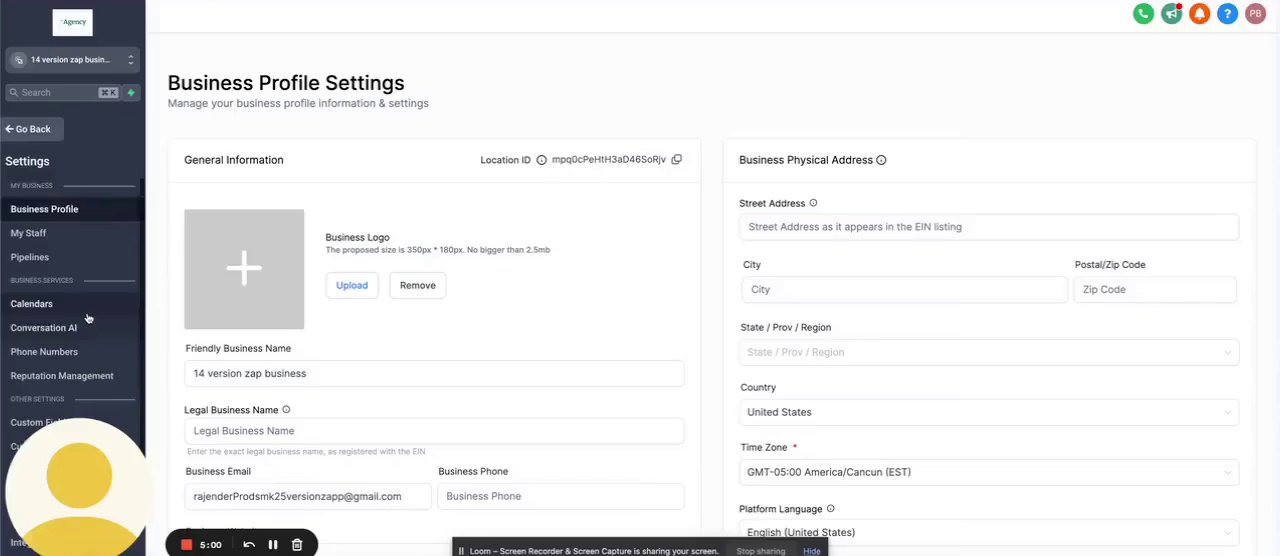Click the business logo placeholder thumbnail

coord(244,269)
